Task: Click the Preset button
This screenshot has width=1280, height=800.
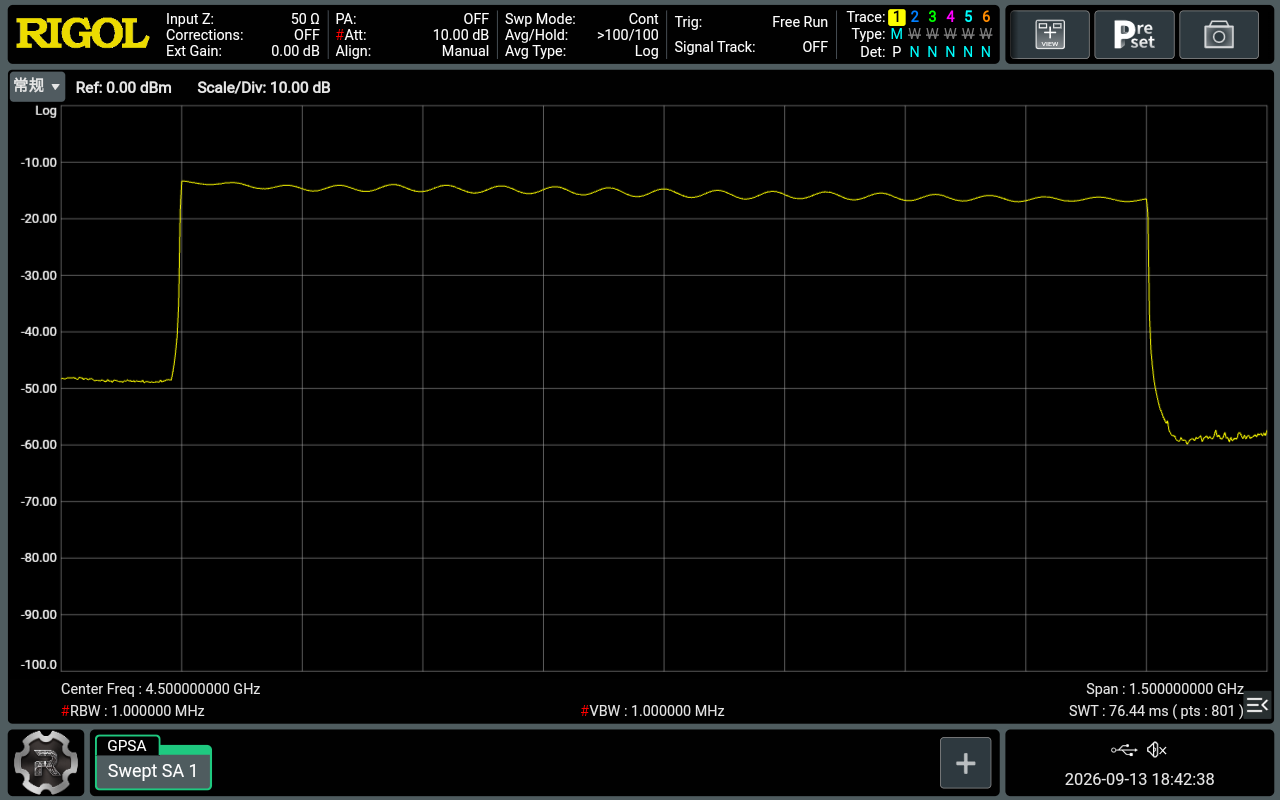Action: pyautogui.click(x=1134, y=35)
